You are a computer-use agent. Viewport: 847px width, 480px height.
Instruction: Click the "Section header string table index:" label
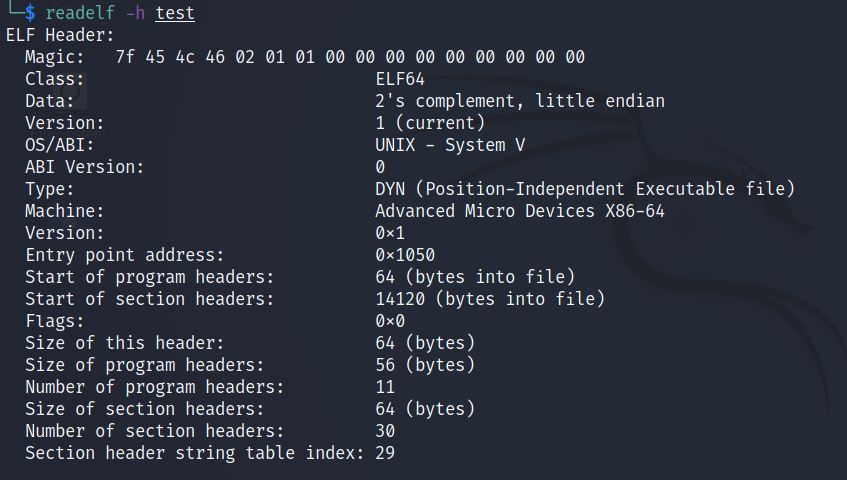coord(194,453)
